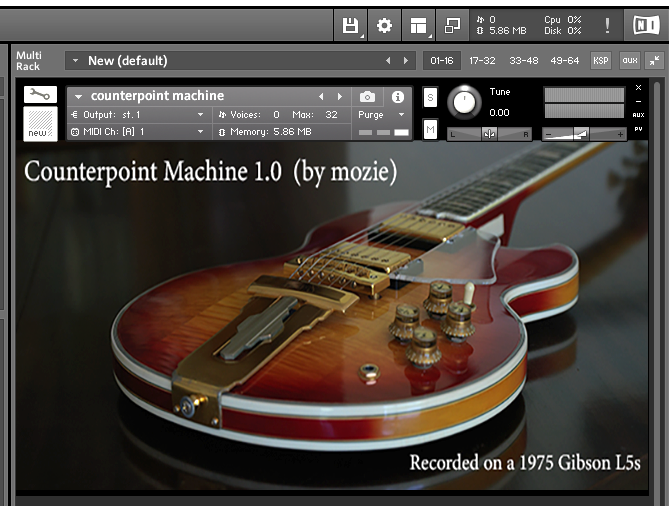The image size is (669, 506).
Task: Open the counterpoint machine instrument dropdown arrow
Action: coord(79,97)
